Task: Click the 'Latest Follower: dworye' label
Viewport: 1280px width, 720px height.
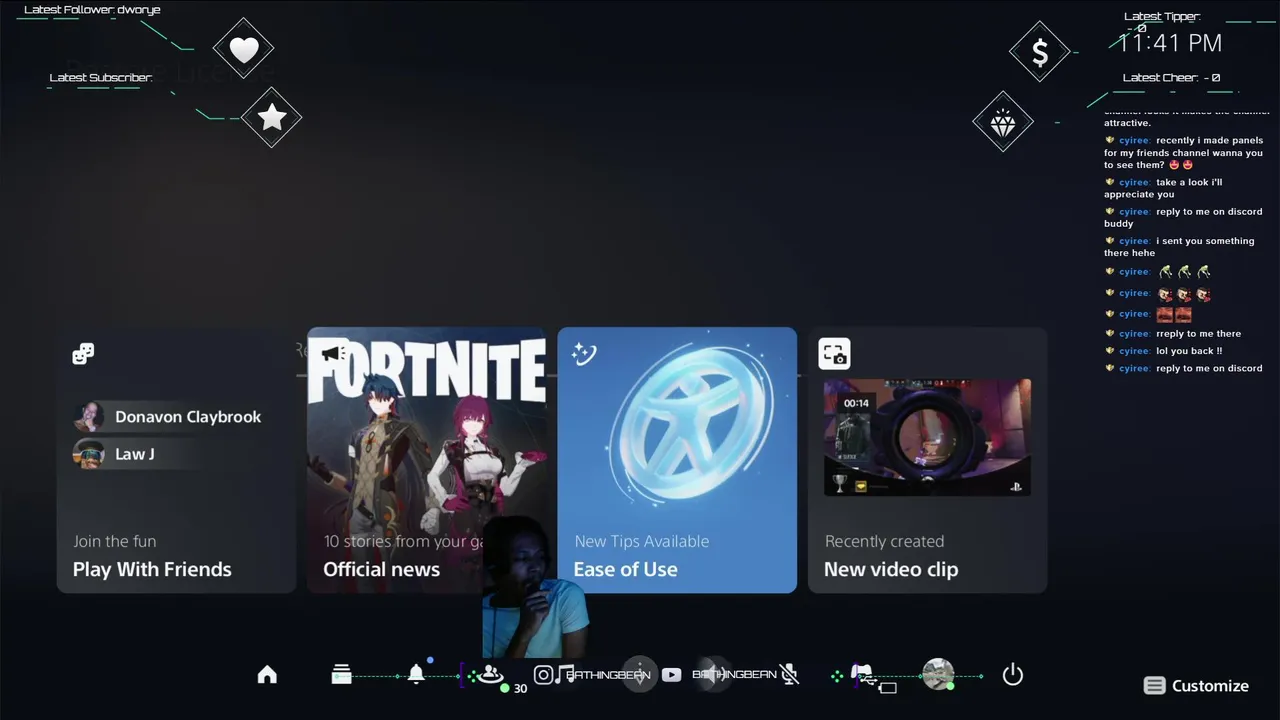Action: click(92, 10)
